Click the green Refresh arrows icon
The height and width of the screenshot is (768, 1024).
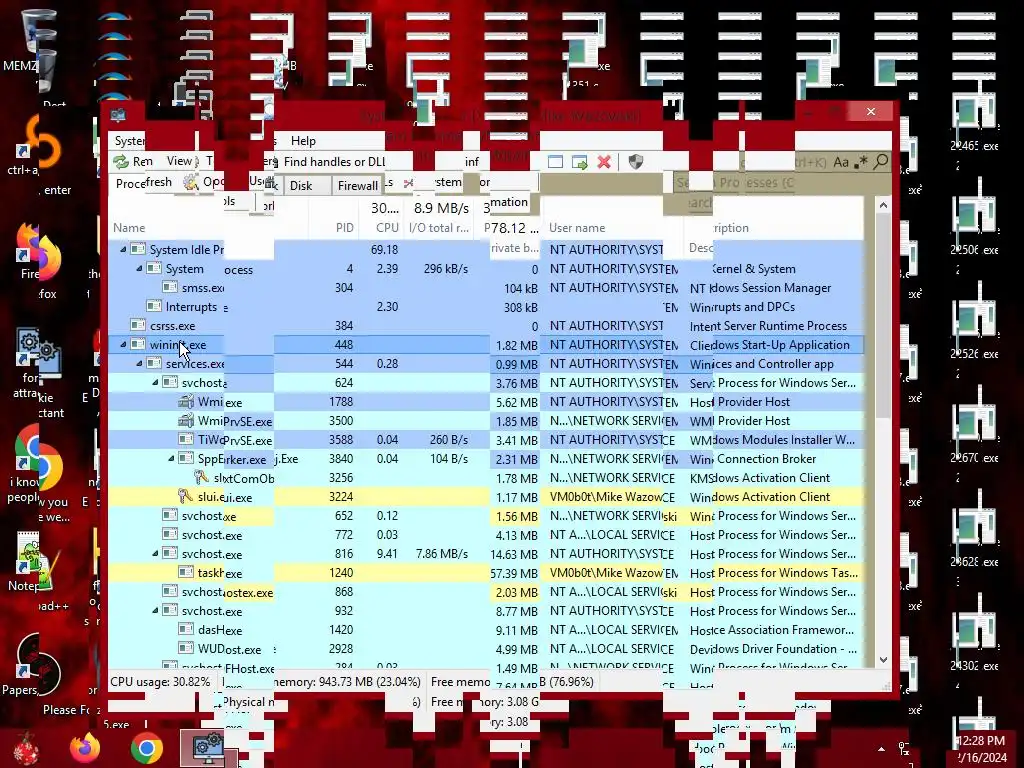point(121,161)
